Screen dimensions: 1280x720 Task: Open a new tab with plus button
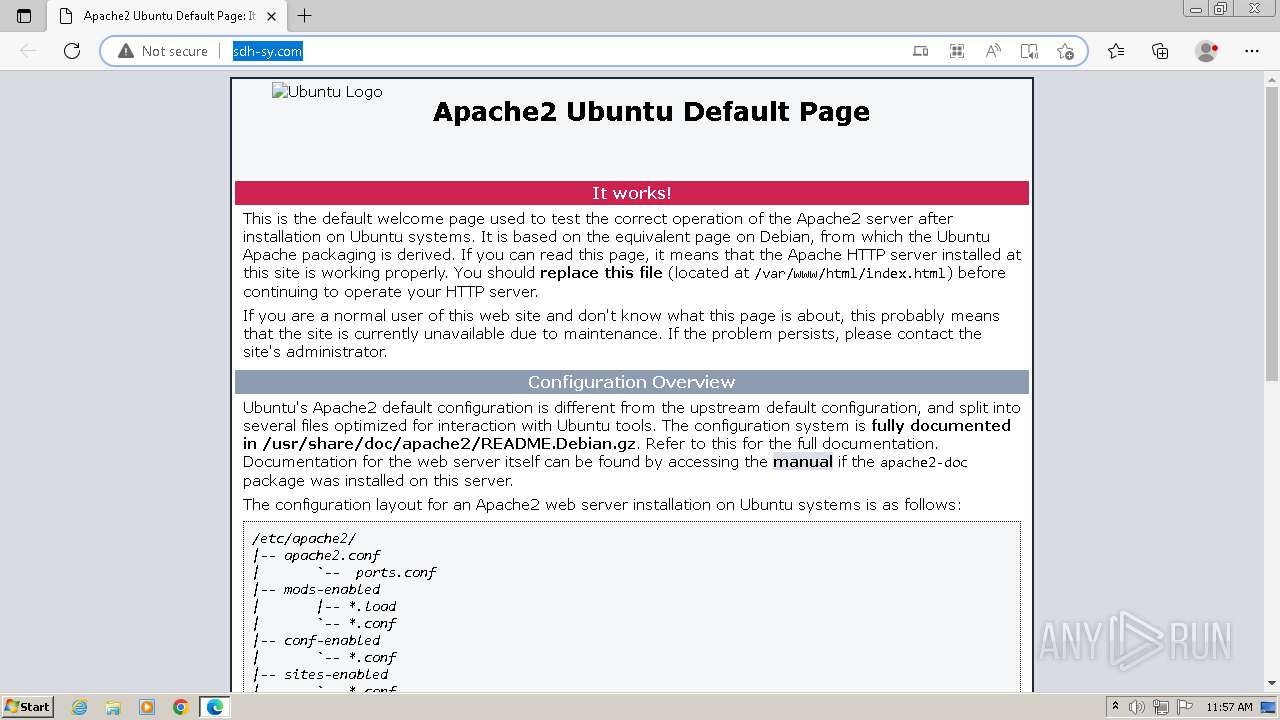pos(305,16)
